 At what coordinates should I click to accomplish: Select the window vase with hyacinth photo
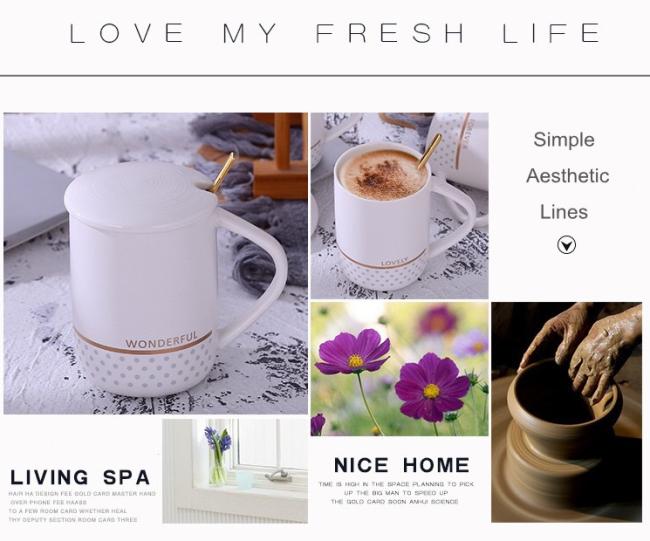(x=235, y=471)
